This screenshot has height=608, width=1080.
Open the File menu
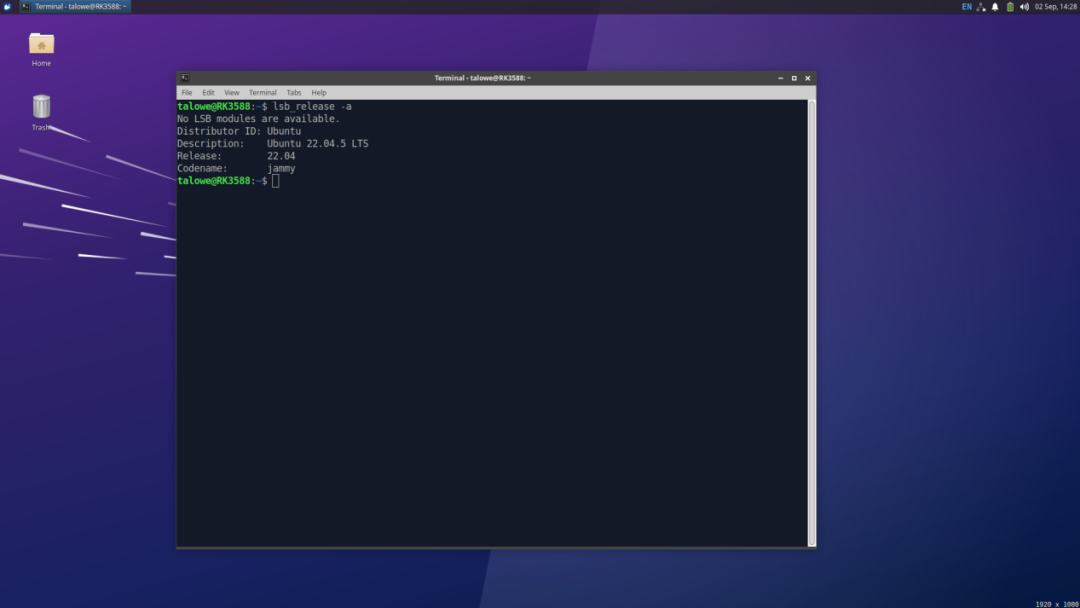click(187, 93)
